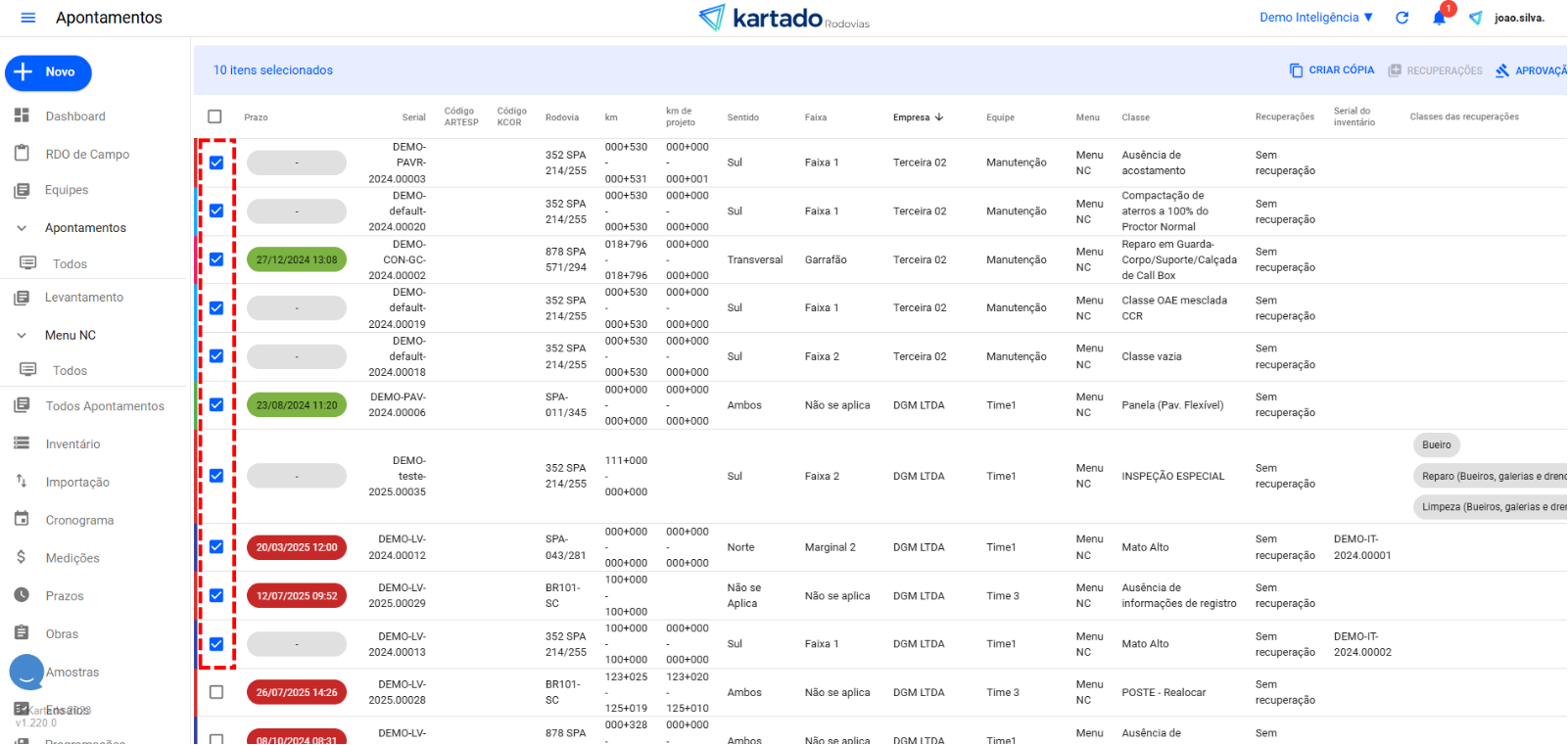The height and width of the screenshot is (745, 1568).
Task: Click the Novo button
Action: click(48, 72)
